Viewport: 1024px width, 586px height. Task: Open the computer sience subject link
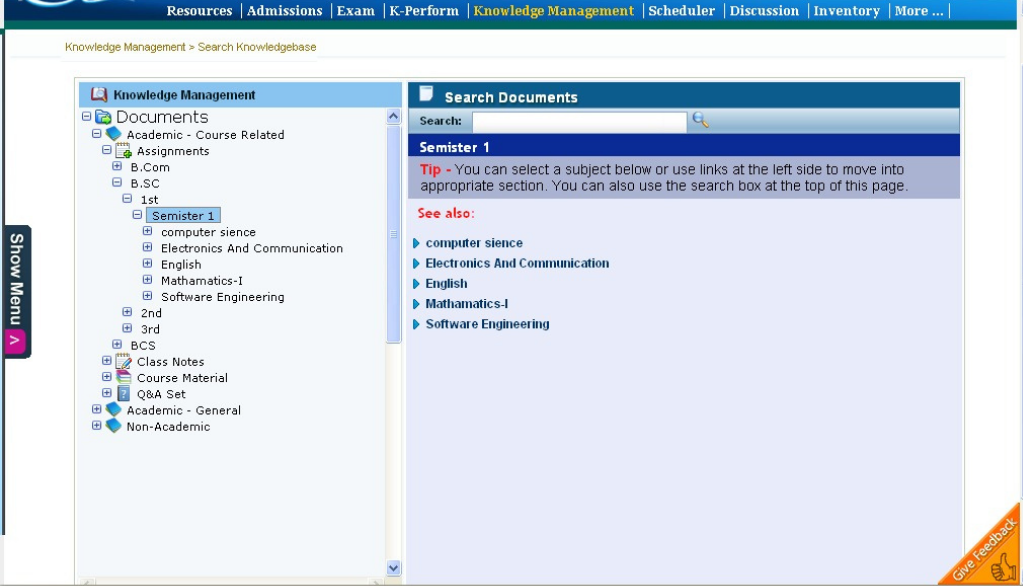(x=474, y=243)
